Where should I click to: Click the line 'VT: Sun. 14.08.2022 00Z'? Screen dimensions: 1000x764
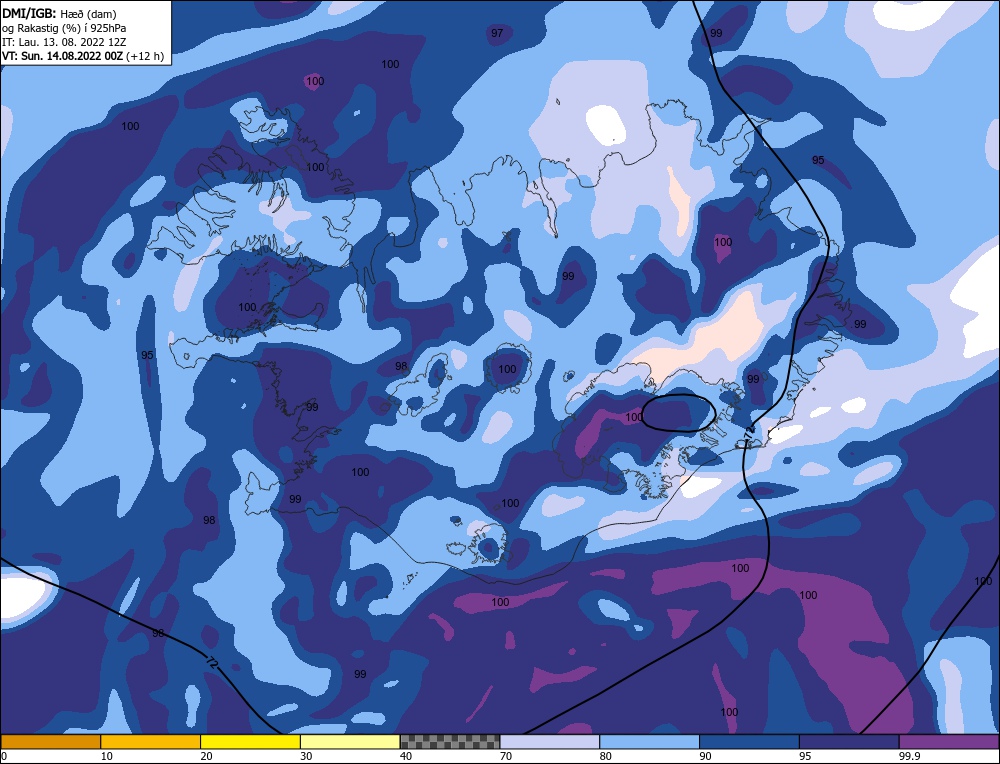(x=62, y=56)
